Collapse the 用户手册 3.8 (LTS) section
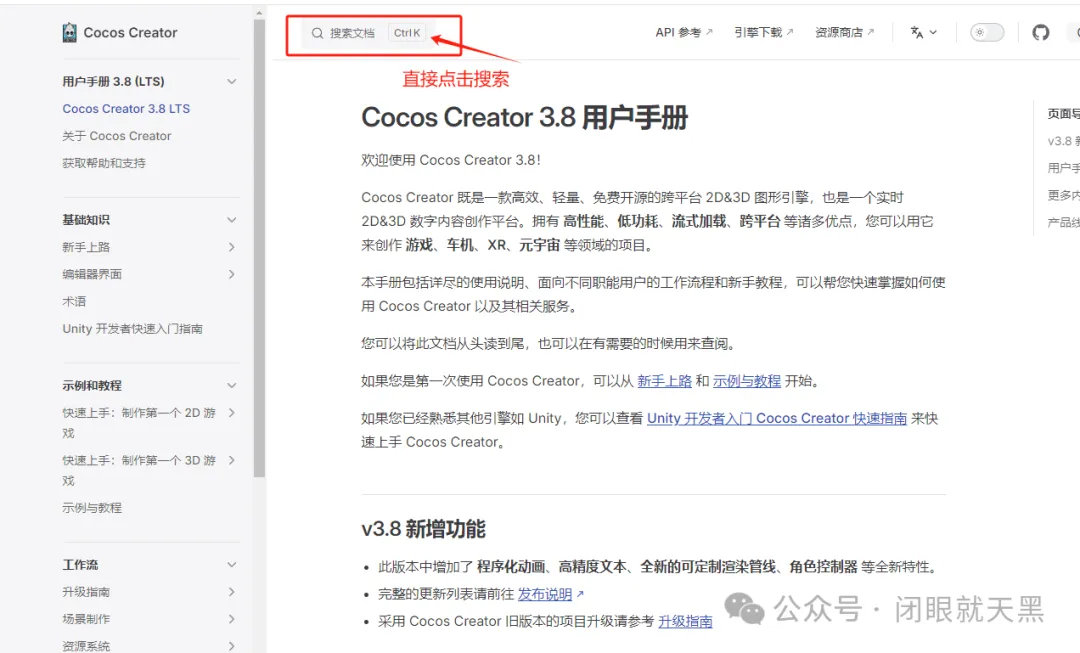The height and width of the screenshot is (653, 1080). pos(231,81)
